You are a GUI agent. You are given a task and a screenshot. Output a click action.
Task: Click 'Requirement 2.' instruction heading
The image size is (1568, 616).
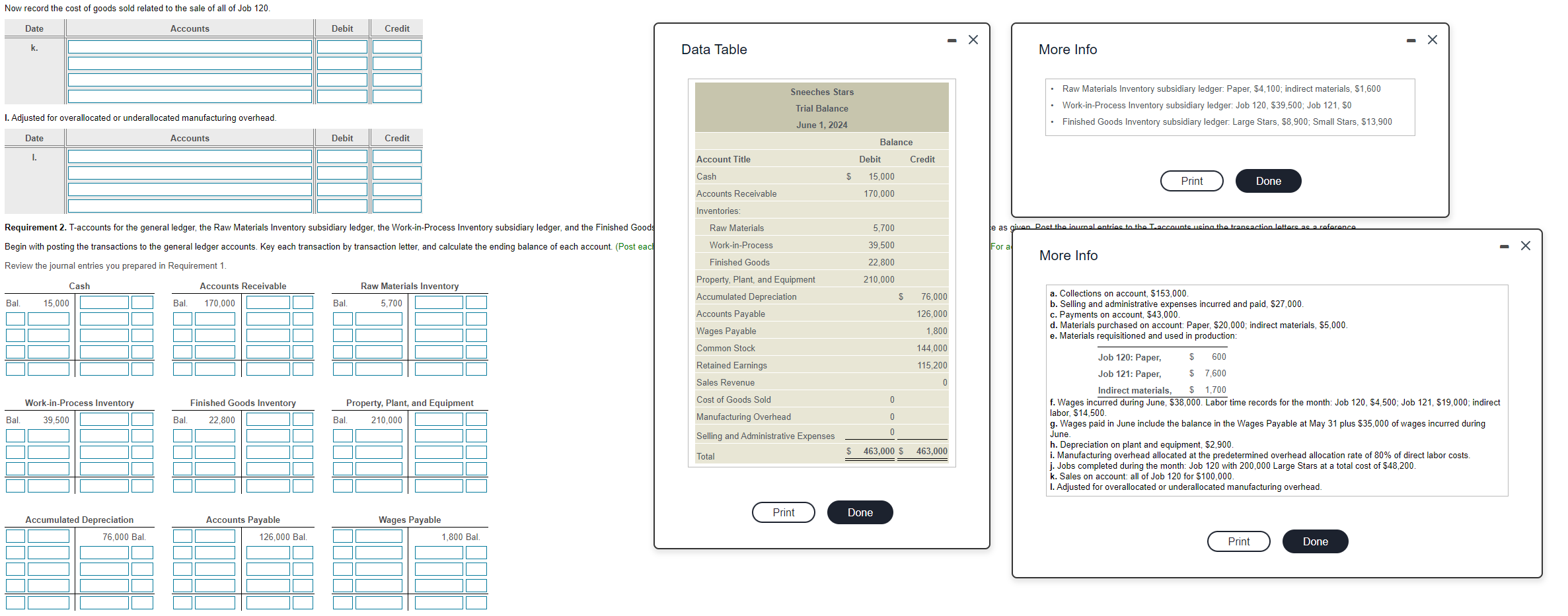[x=36, y=227]
